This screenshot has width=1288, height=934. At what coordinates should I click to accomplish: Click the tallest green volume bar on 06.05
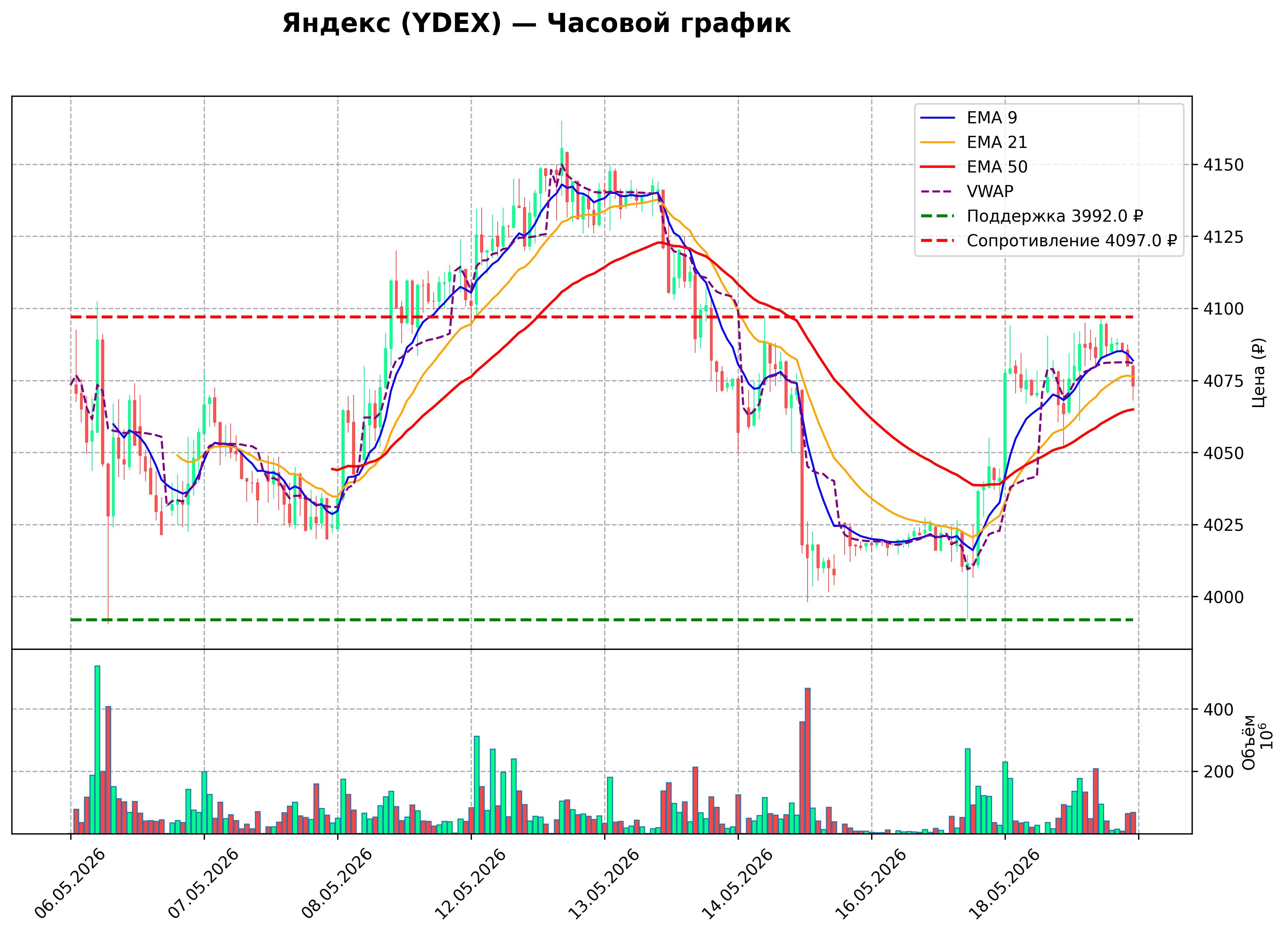coord(97,749)
